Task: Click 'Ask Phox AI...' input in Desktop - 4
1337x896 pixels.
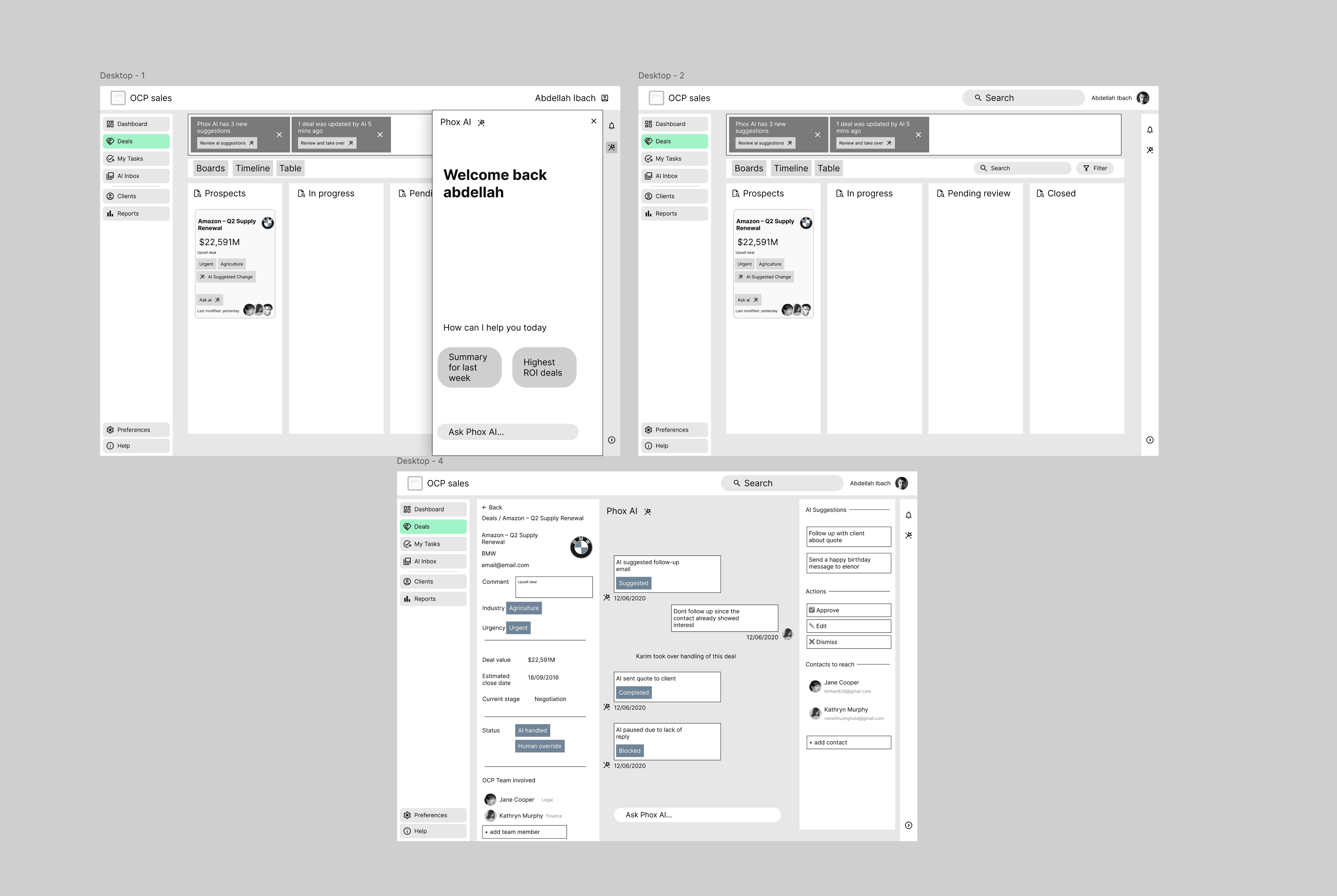Action: (698, 815)
